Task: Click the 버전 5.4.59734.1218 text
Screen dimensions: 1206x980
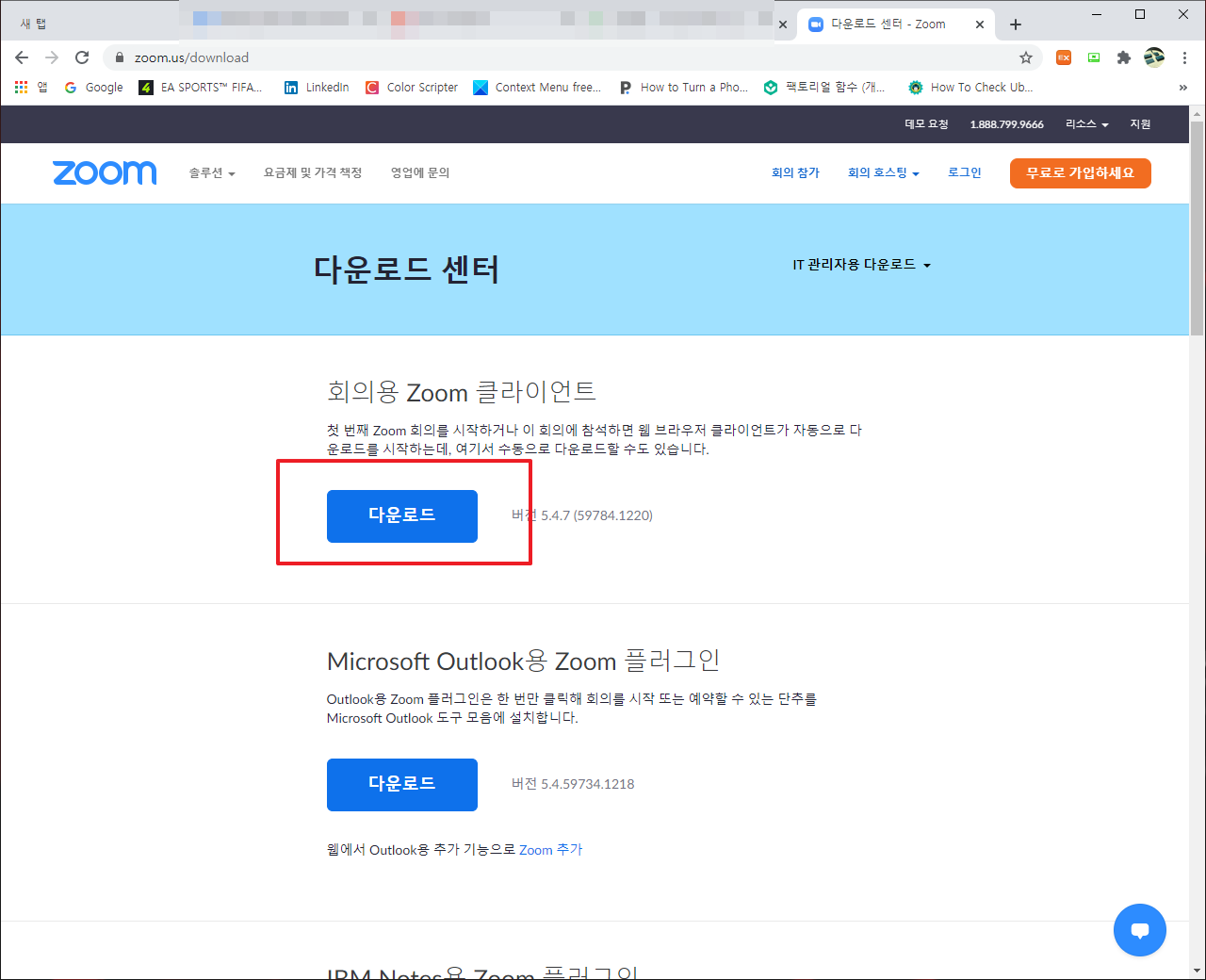Action: (573, 784)
